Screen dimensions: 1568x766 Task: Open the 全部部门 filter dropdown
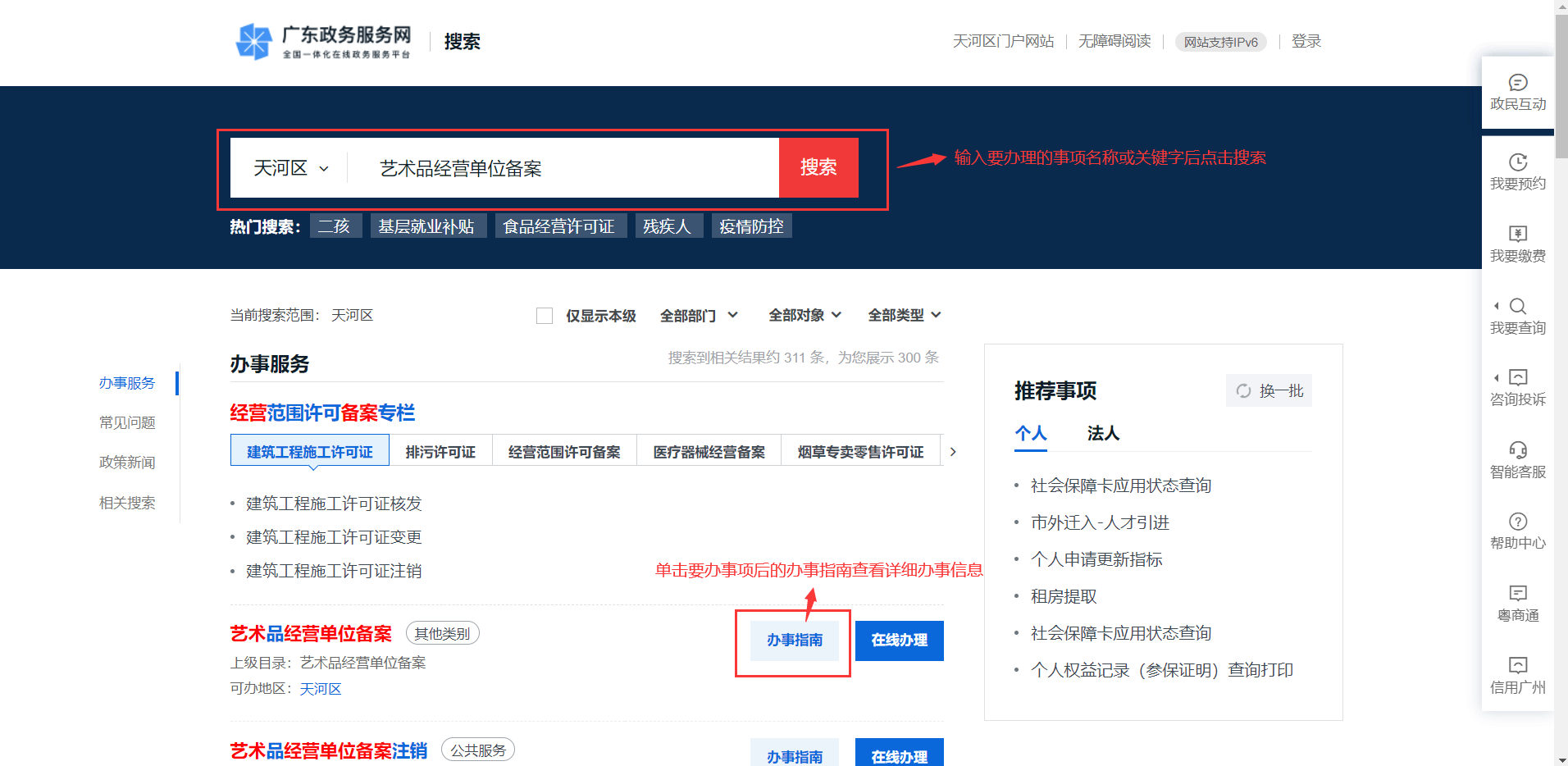pyautogui.click(x=699, y=316)
